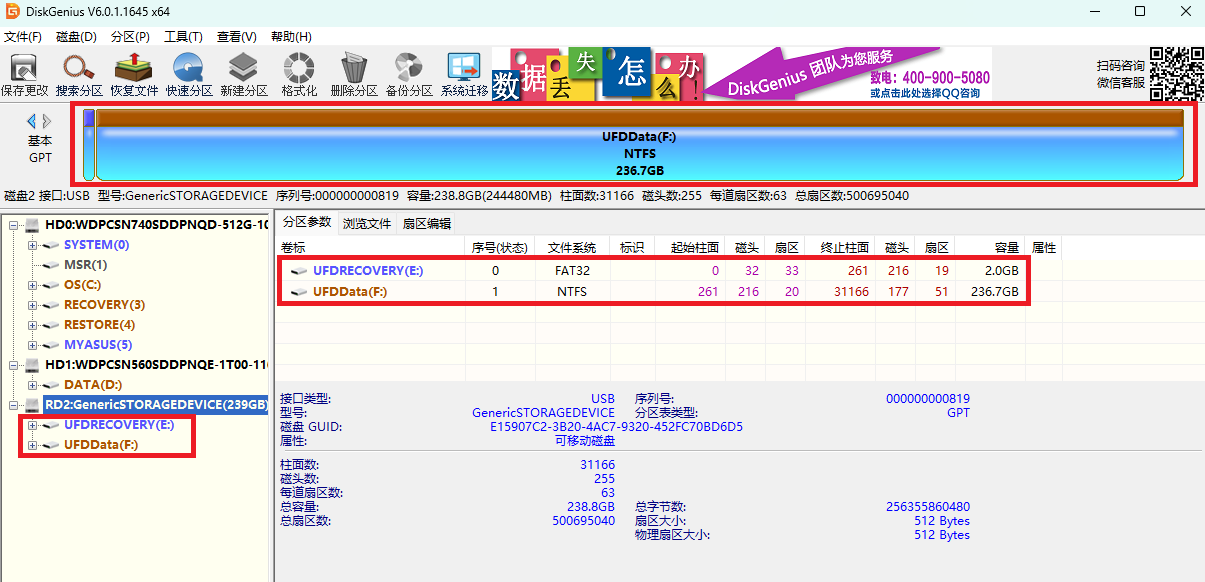Expand the UFDRECOVERY(E:) tree node
The height and width of the screenshot is (582, 1205).
point(33,425)
